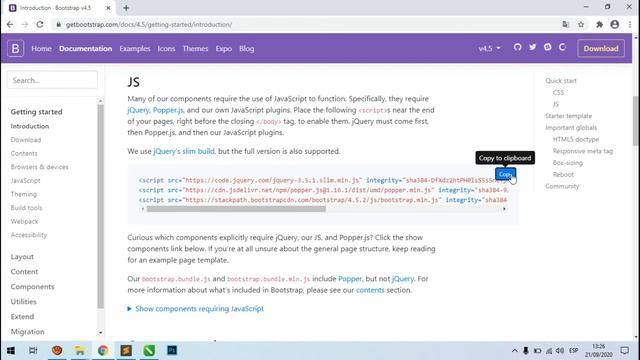Open the v4.5 version dropdown
640x360 pixels.
click(489, 48)
